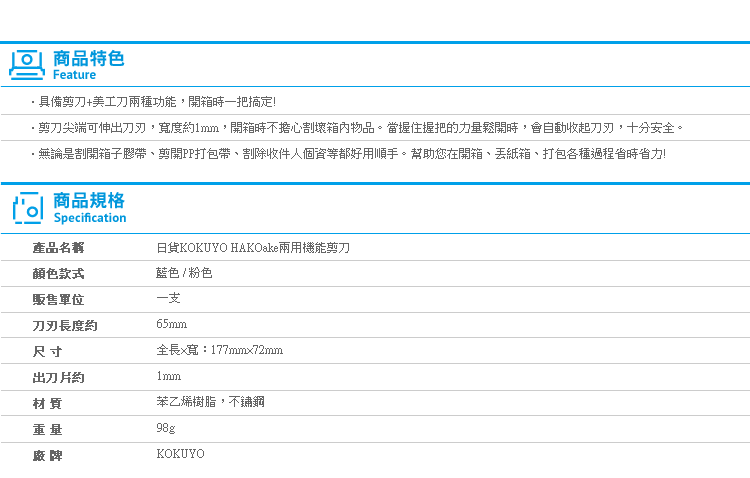Select the feature line starting 無論是割開箱子膠帶

coord(348,154)
